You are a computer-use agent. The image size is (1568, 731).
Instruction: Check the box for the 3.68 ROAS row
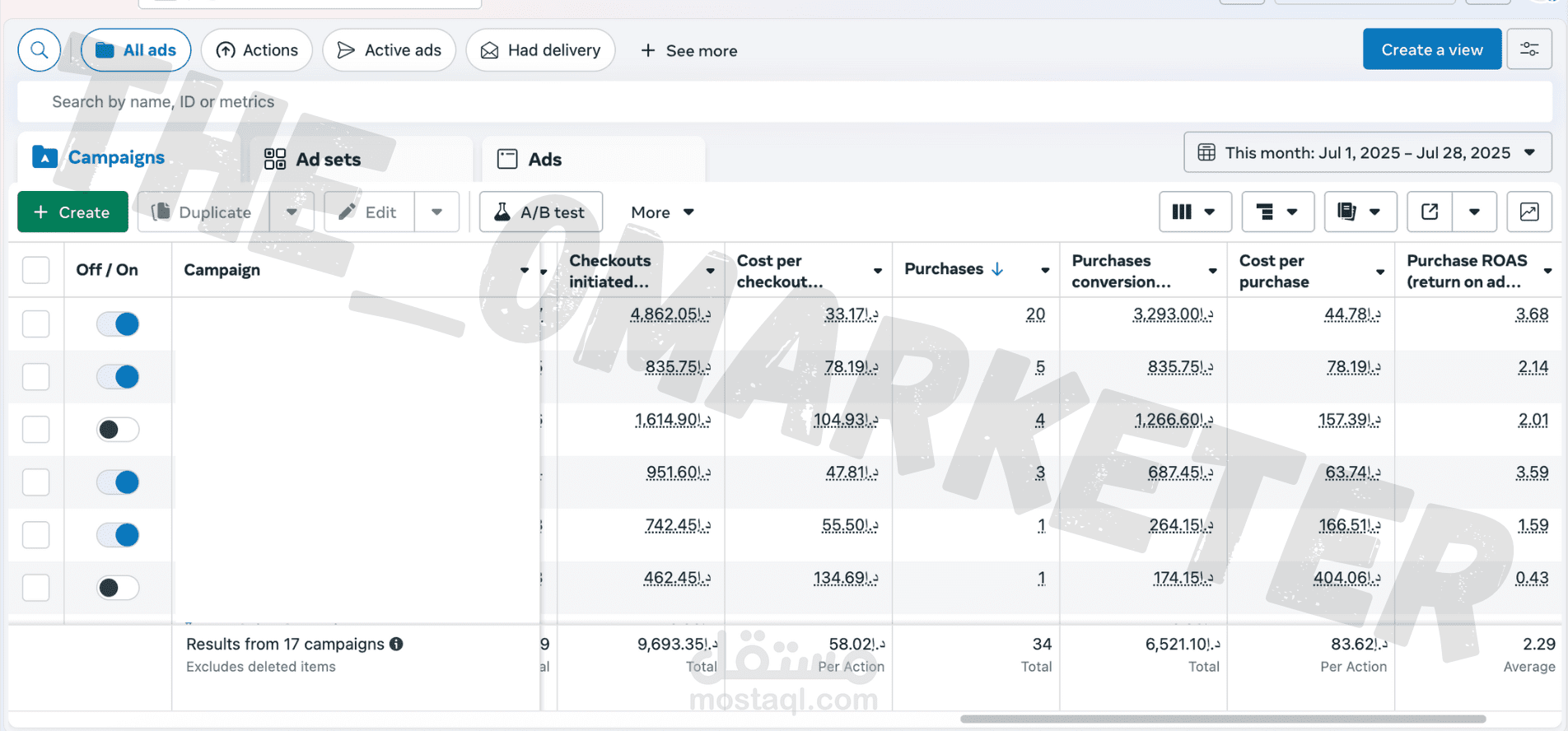(35, 324)
